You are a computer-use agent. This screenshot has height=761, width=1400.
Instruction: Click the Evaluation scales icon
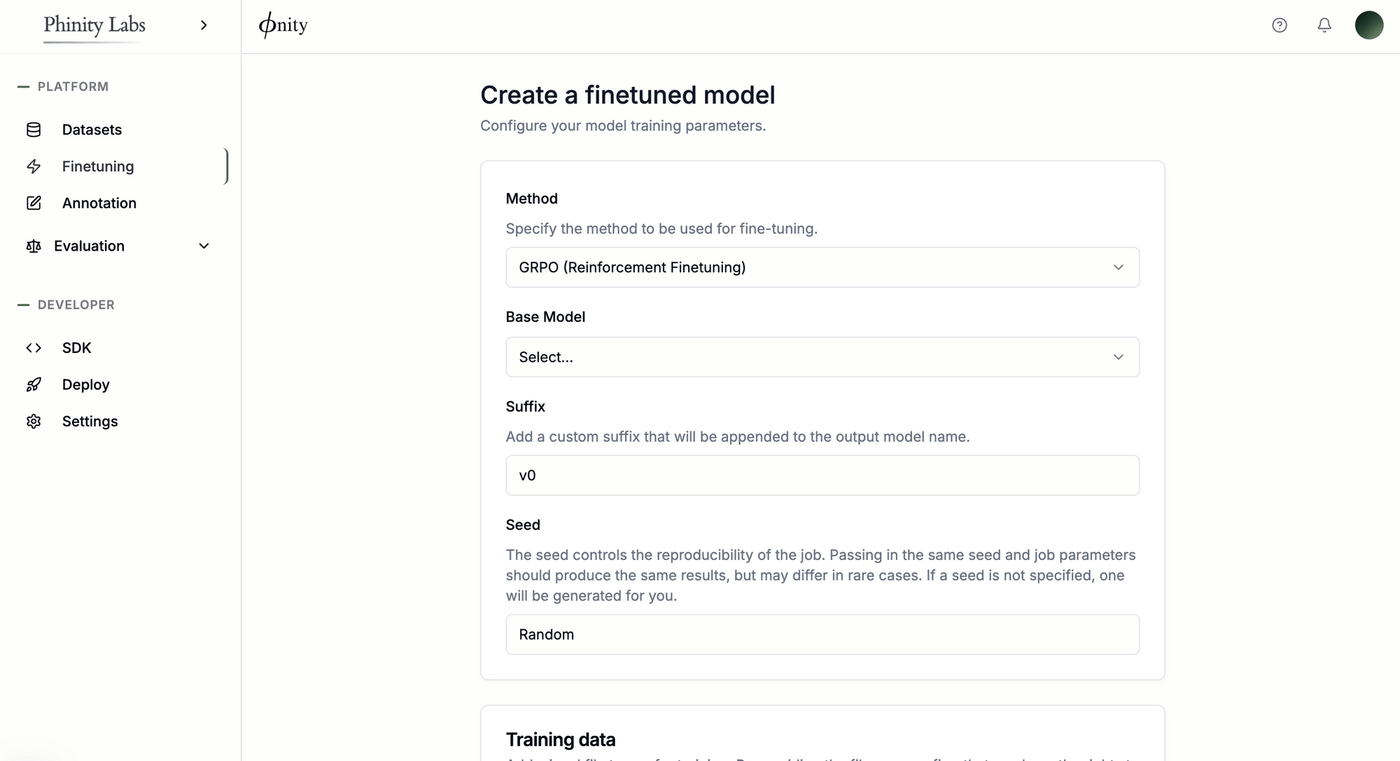coord(34,246)
